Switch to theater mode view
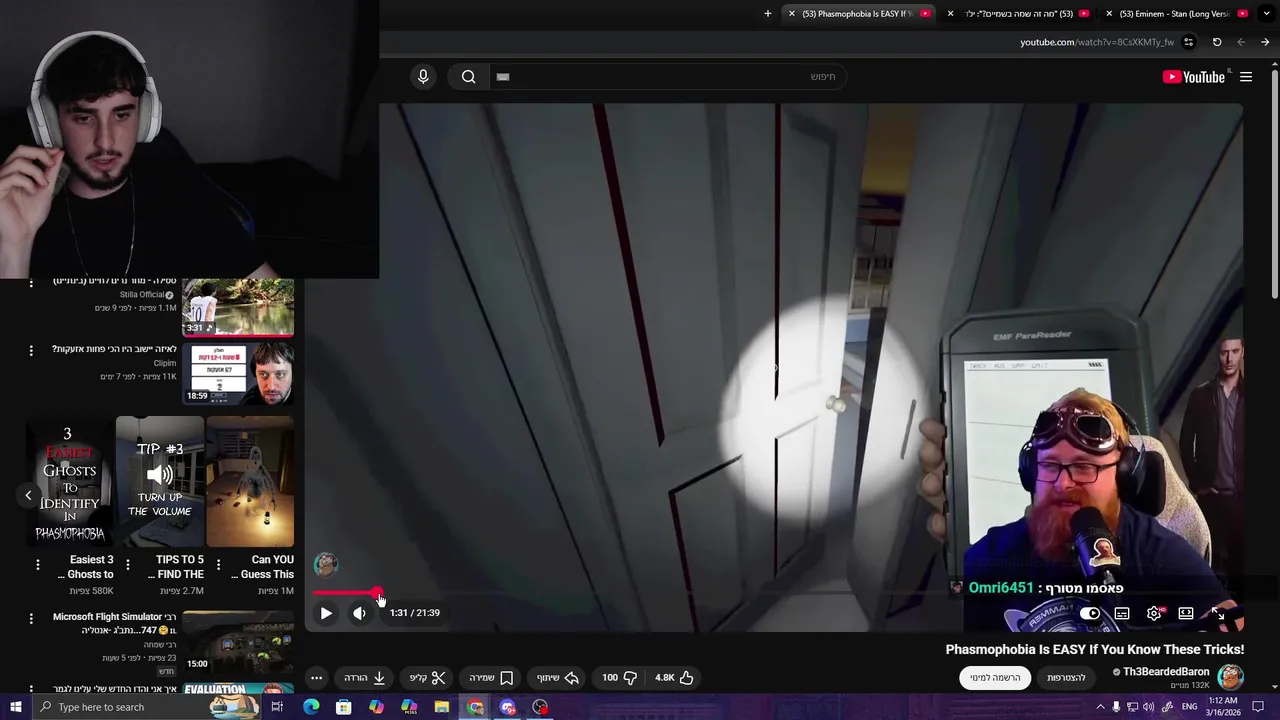The image size is (1280, 720). (x=1186, y=613)
